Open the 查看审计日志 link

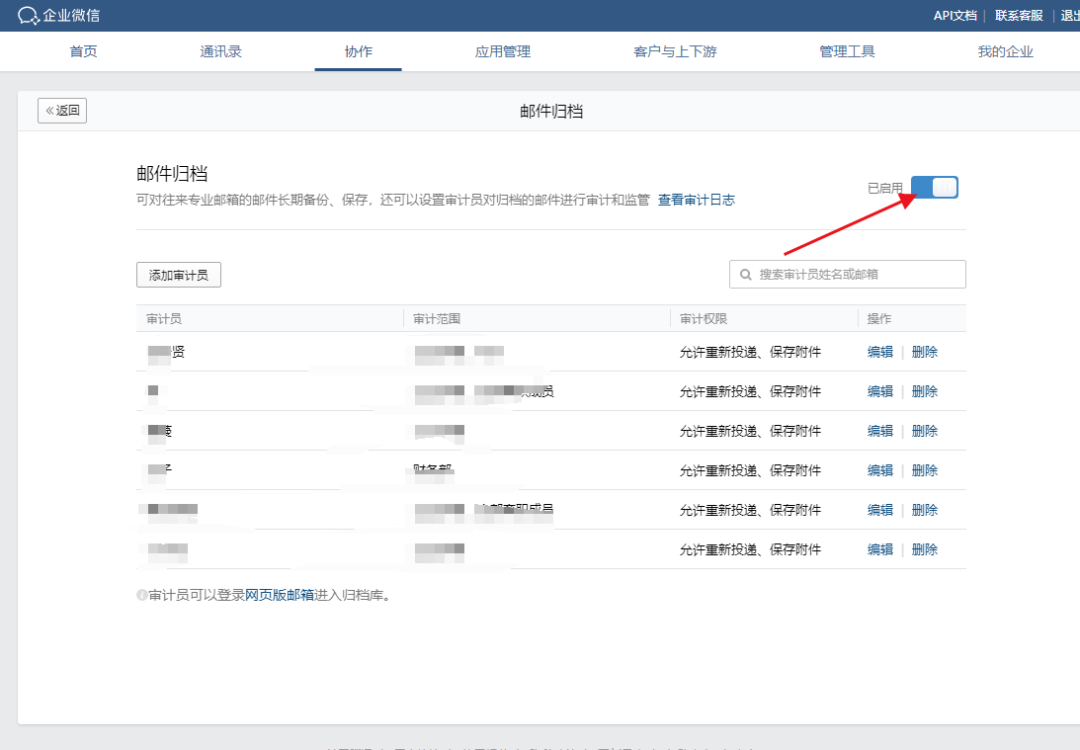(697, 199)
